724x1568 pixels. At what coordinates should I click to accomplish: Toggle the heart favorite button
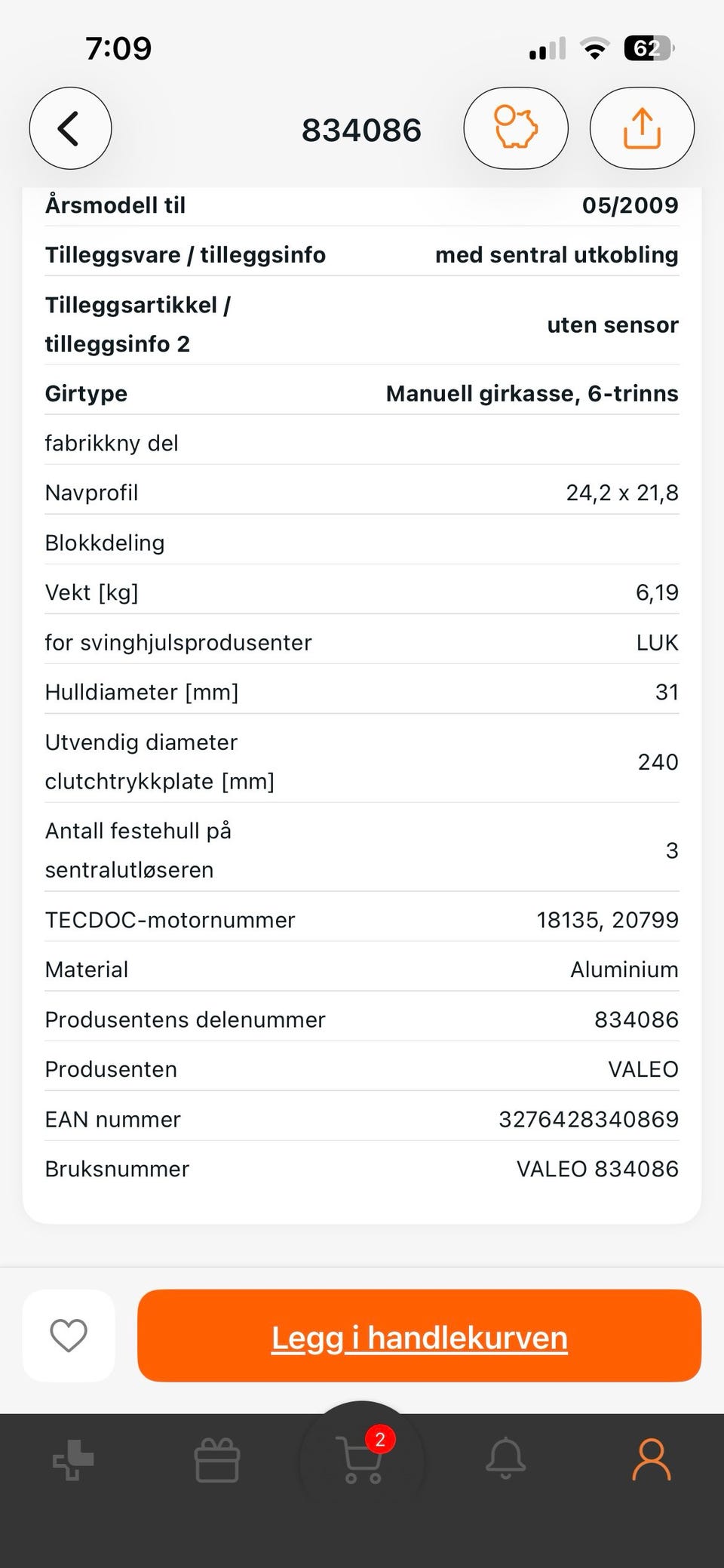69,1336
